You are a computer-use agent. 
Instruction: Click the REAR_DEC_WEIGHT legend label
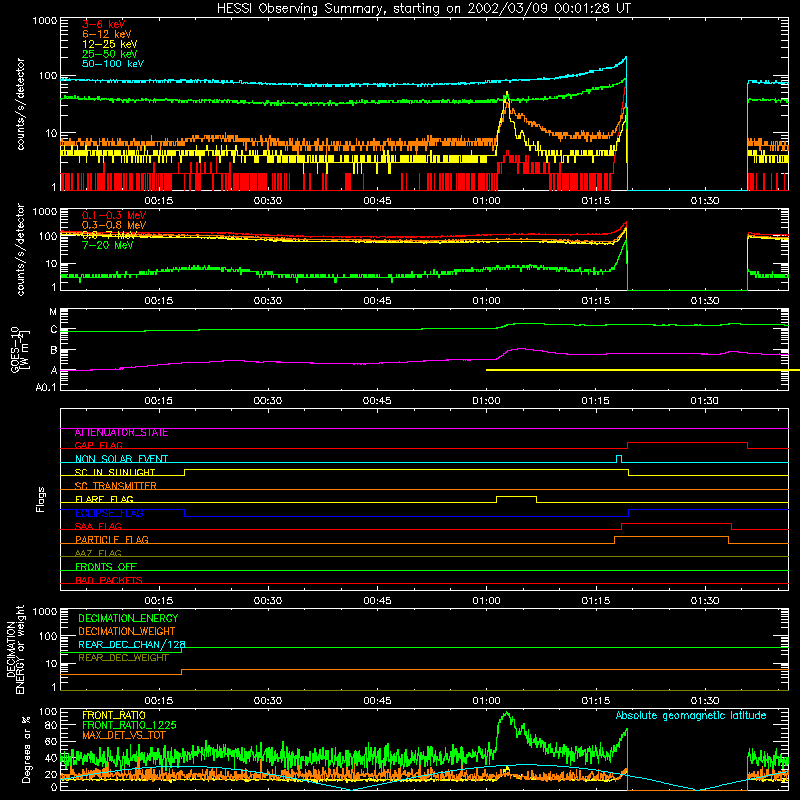click(x=123, y=658)
